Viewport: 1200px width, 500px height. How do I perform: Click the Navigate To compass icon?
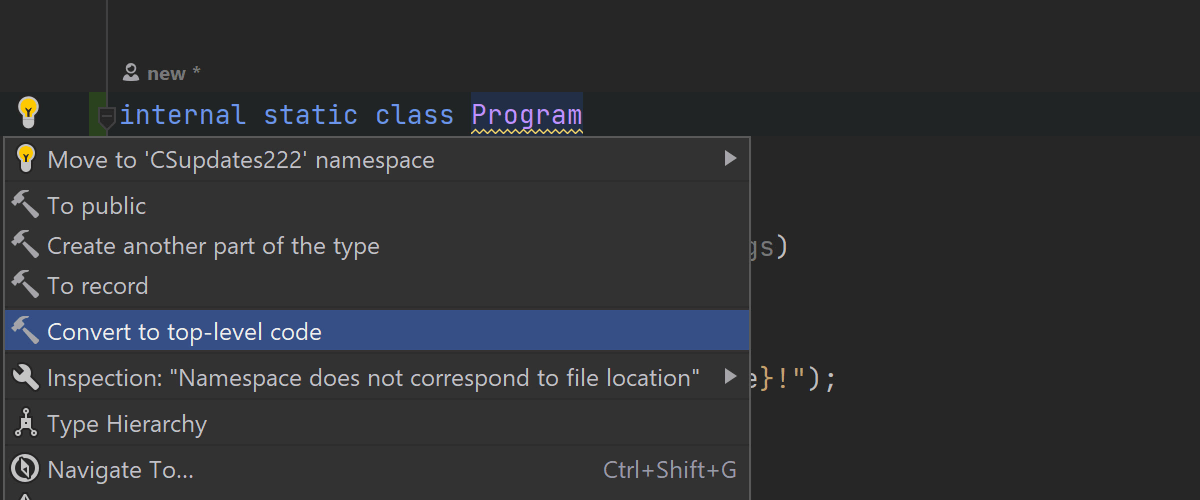25,469
